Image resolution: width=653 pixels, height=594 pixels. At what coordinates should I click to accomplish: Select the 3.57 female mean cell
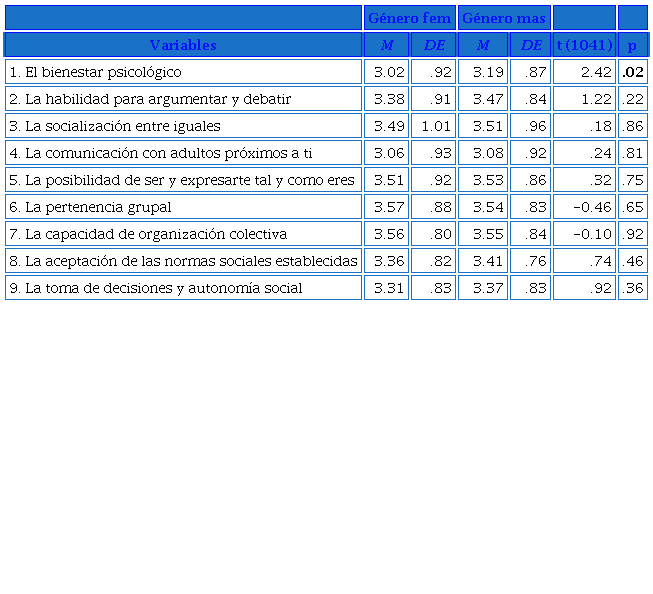pos(386,207)
